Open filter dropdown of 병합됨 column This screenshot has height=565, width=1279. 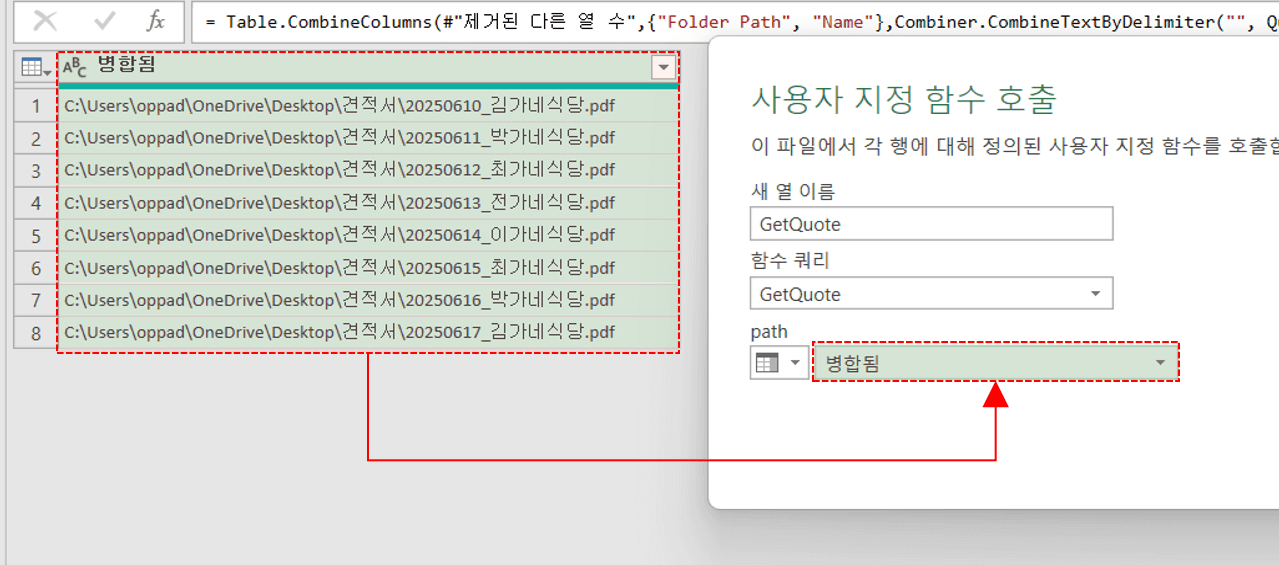(663, 68)
